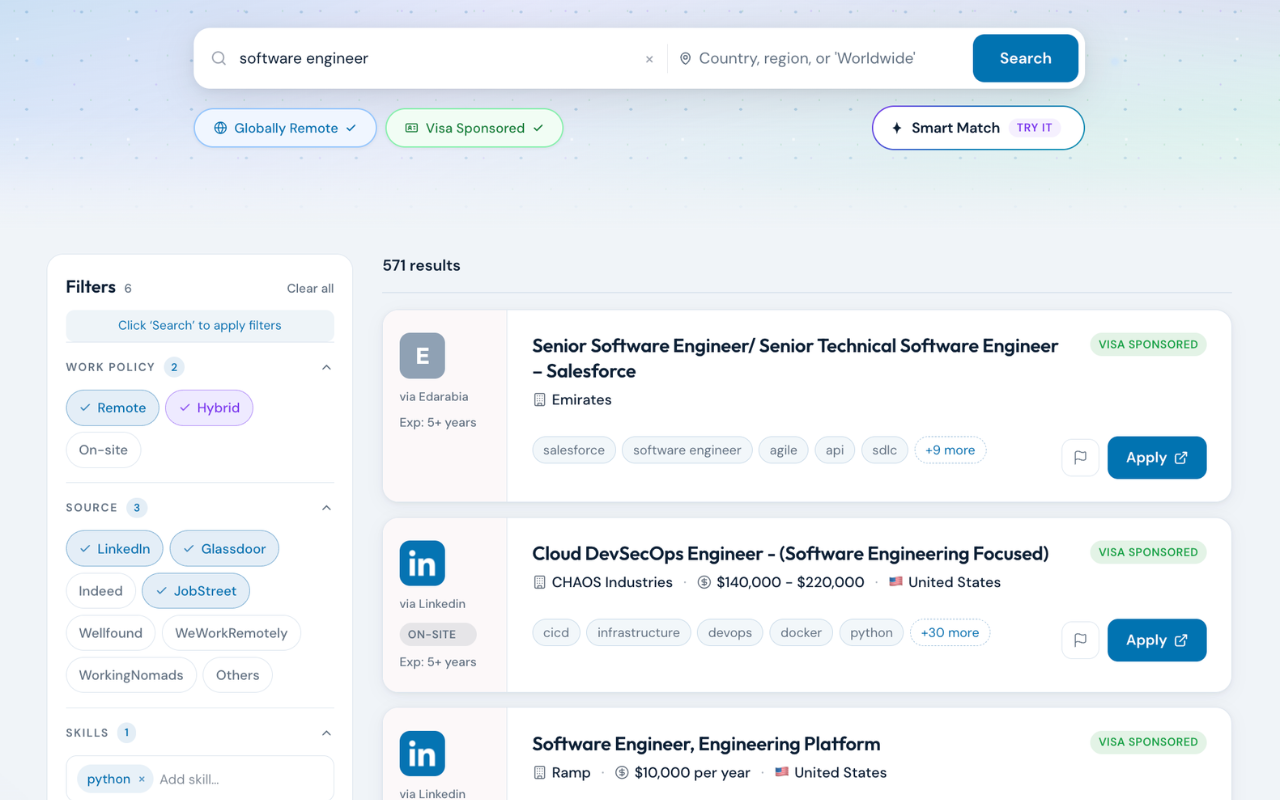This screenshot has height=800, width=1280.
Task: Click the docker tag
Action: (x=801, y=632)
